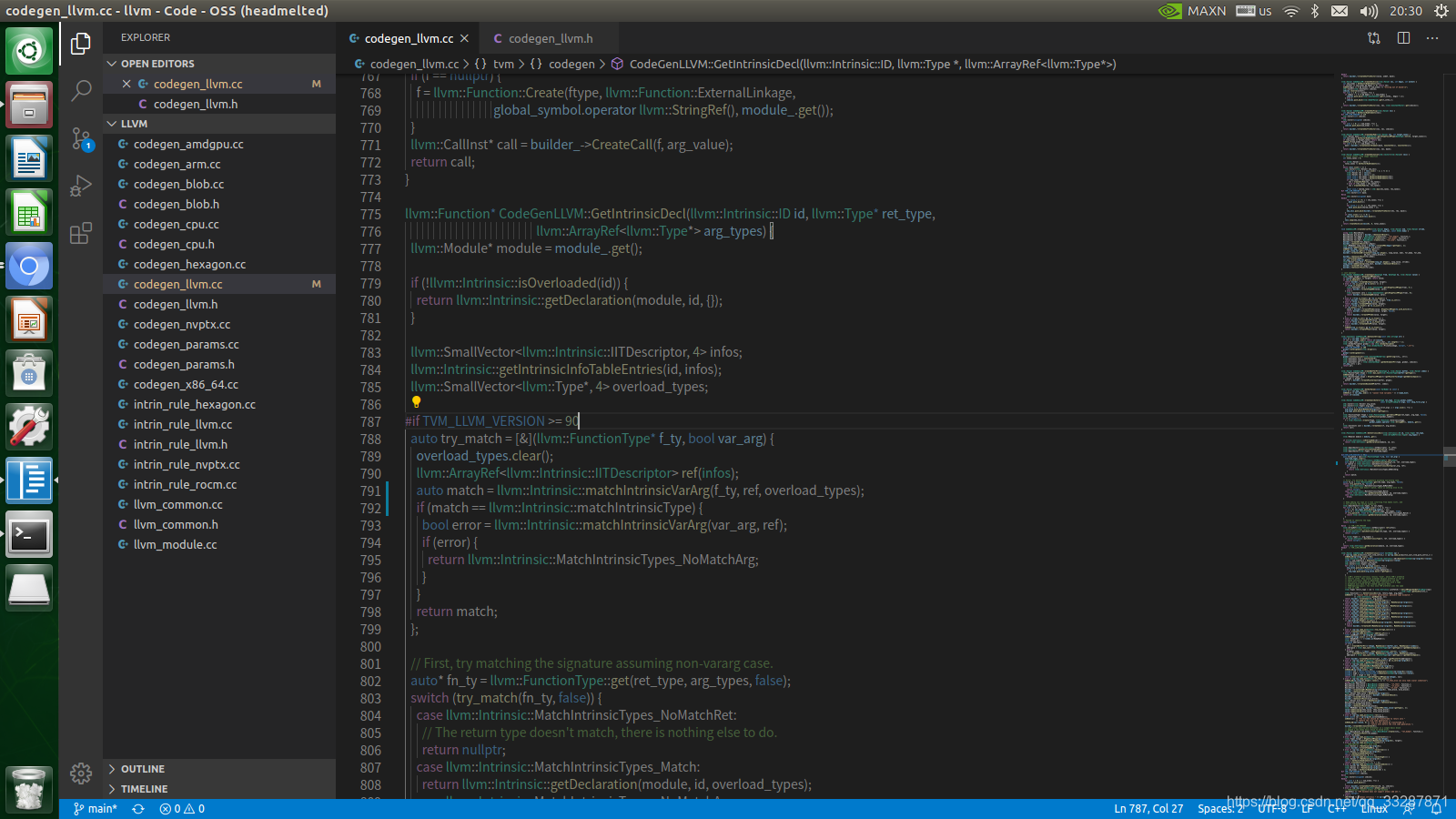Open the Trash in the dock
Screen dimensions: 1456x819
[x=29, y=788]
